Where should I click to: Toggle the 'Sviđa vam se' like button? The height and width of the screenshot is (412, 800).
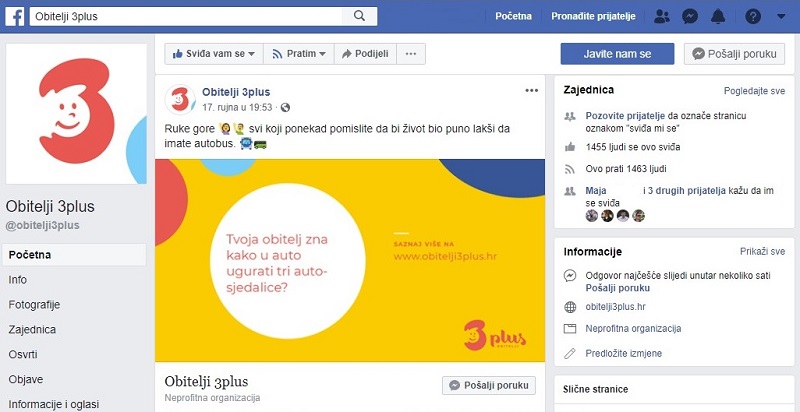click(214, 54)
